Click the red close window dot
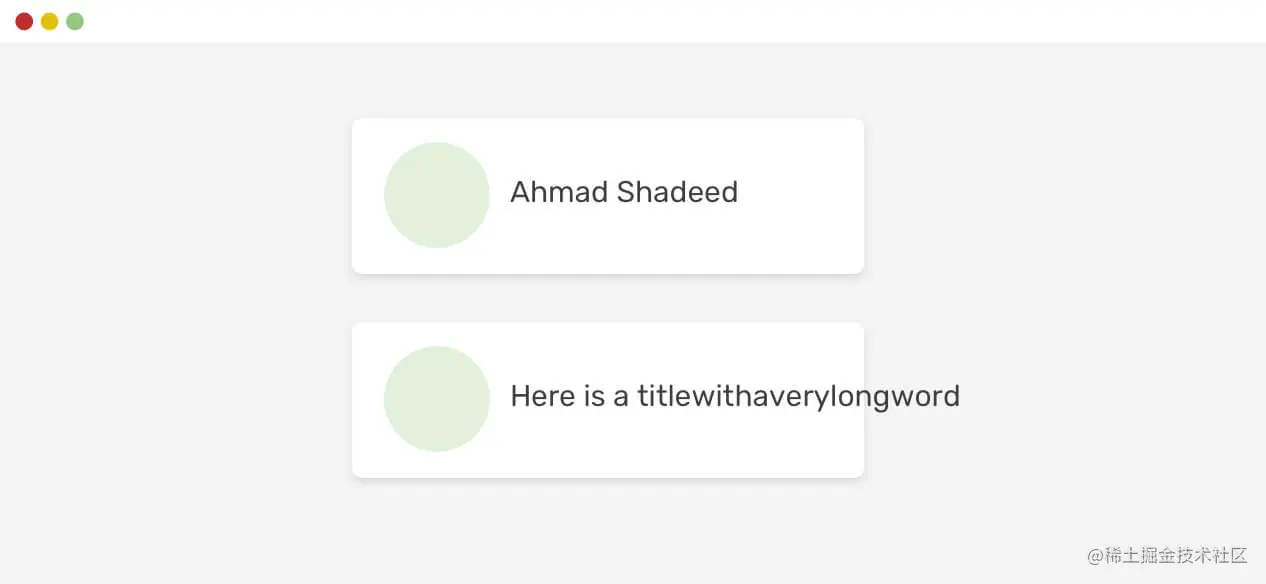1266x584 pixels. tap(24, 21)
